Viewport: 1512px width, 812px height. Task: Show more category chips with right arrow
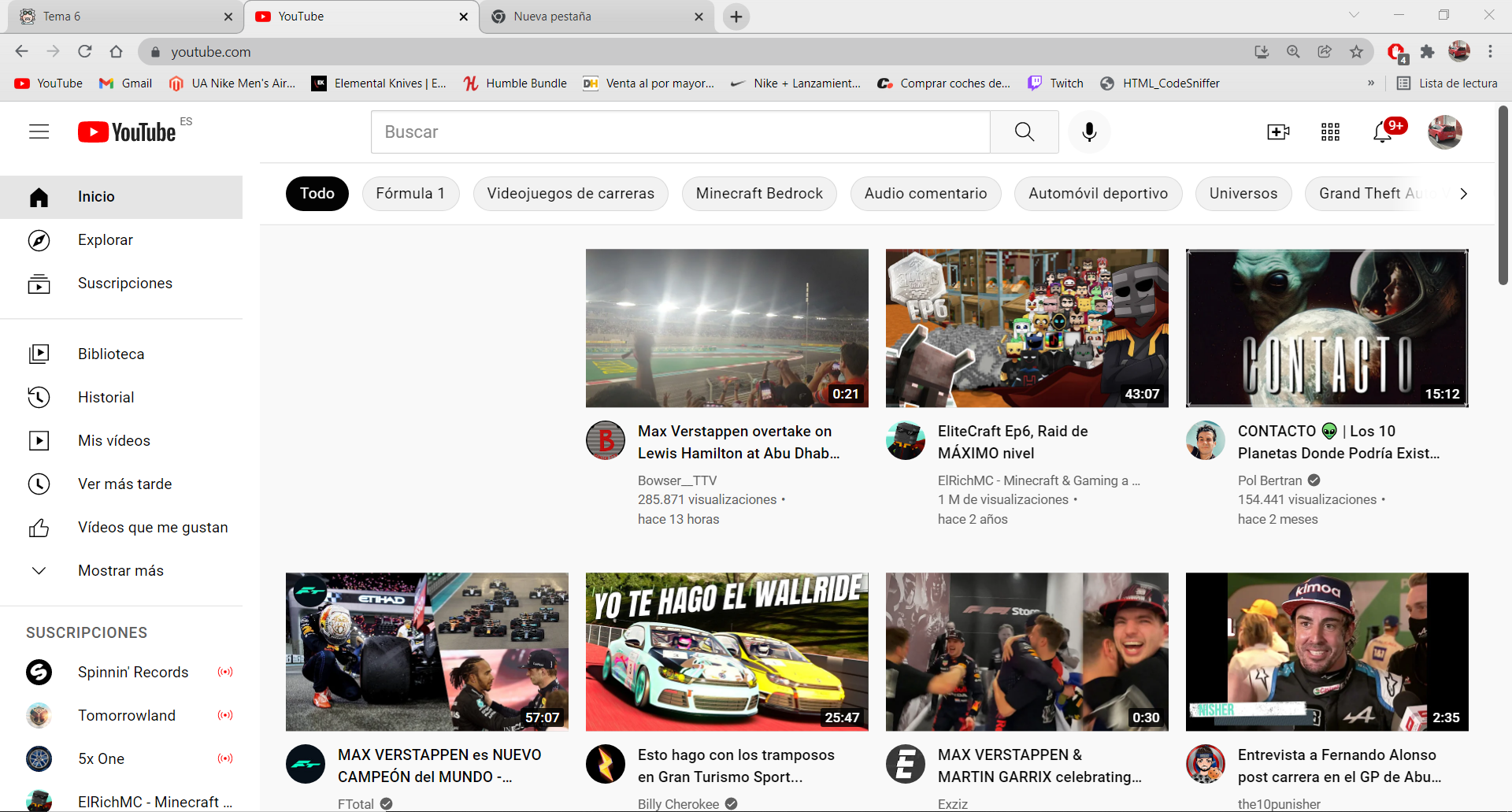[1463, 194]
